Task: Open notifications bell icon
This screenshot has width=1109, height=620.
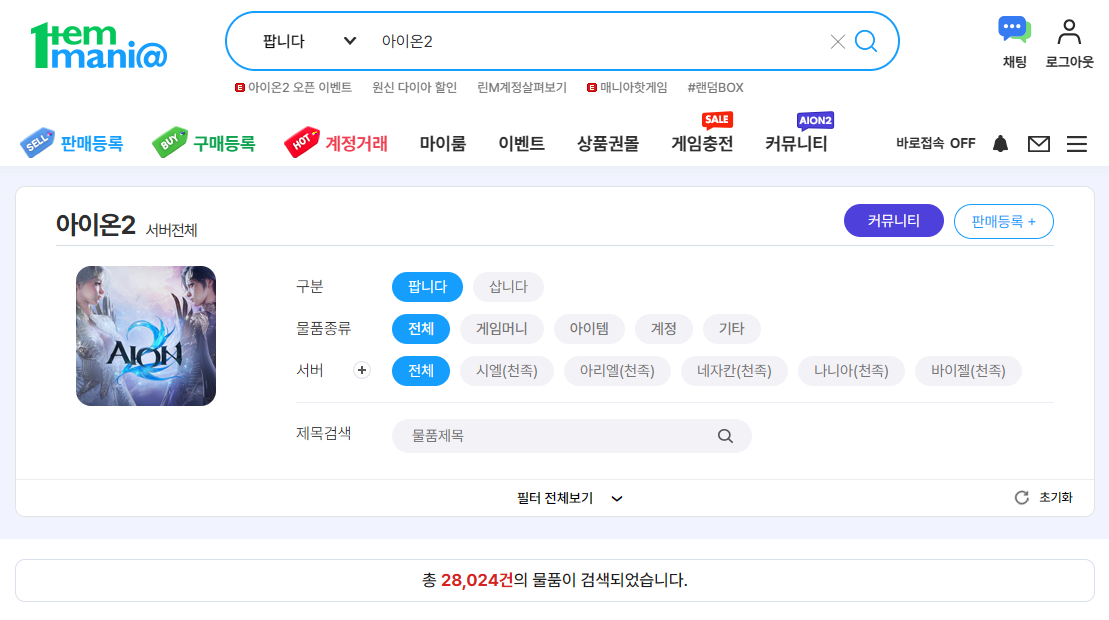Action: click(x=1000, y=144)
